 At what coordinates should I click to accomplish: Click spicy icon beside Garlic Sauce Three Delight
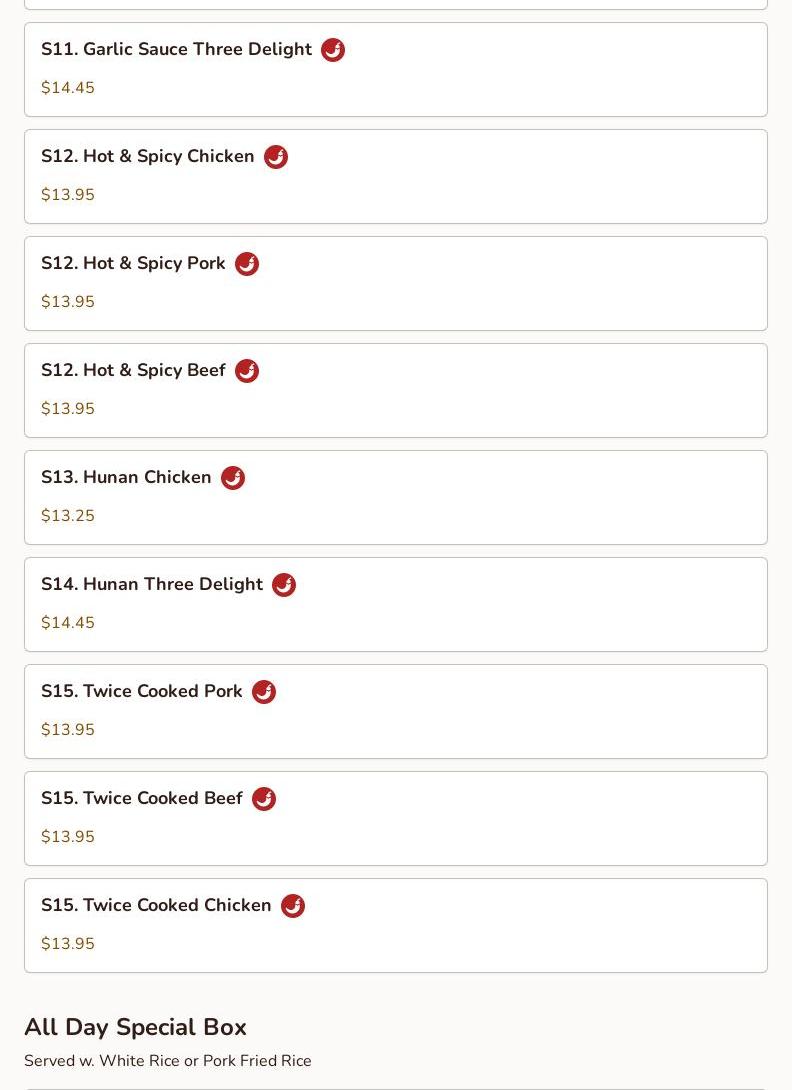(x=333, y=50)
